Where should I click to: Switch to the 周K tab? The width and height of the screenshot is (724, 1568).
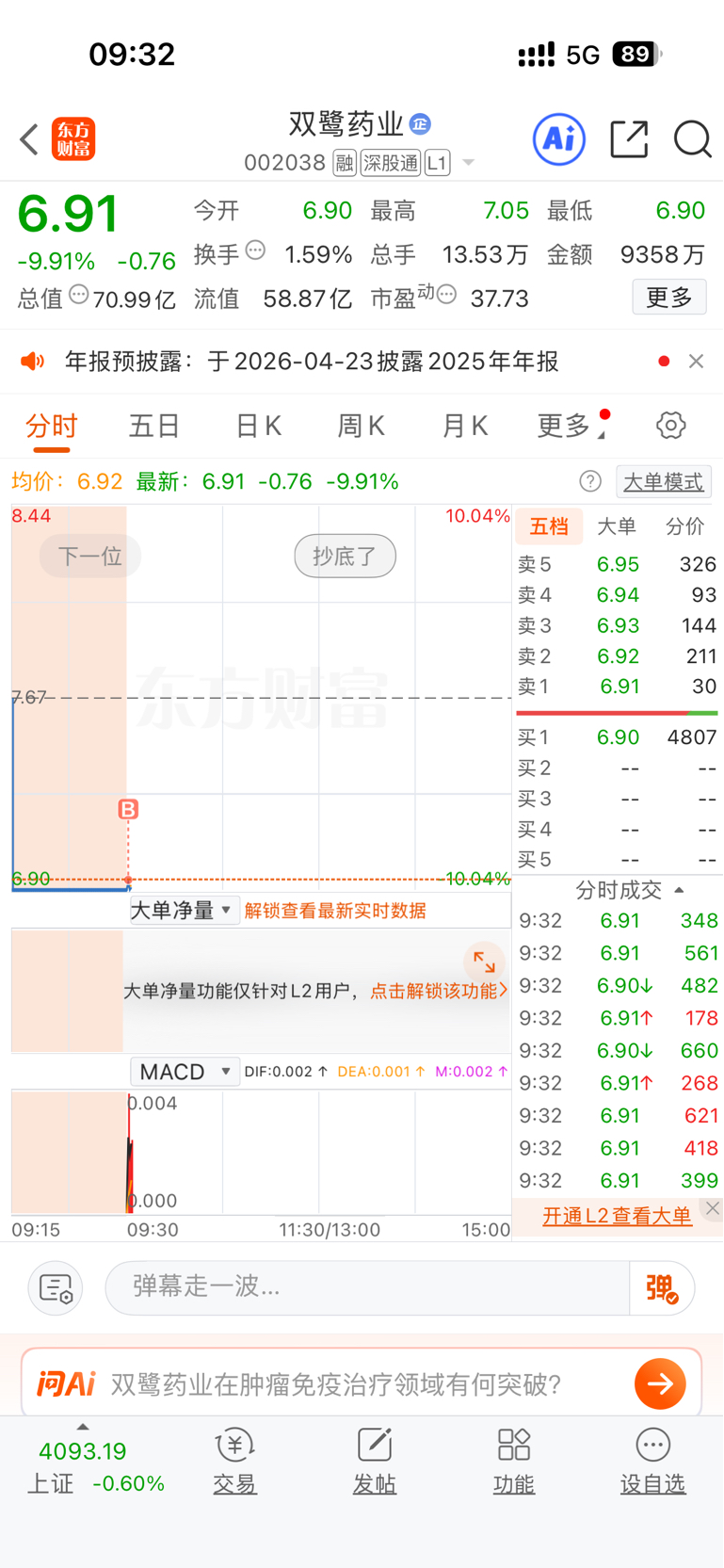pyautogui.click(x=362, y=426)
